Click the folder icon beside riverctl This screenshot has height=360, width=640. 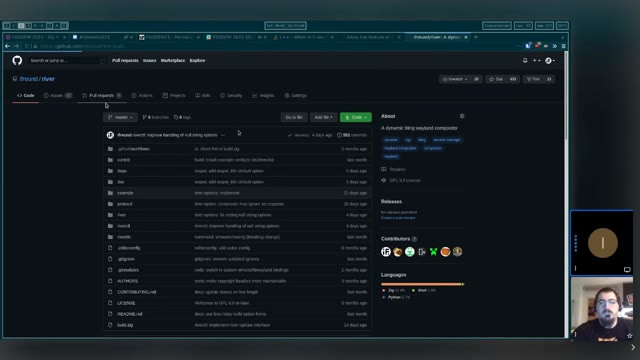pyautogui.click(x=110, y=226)
